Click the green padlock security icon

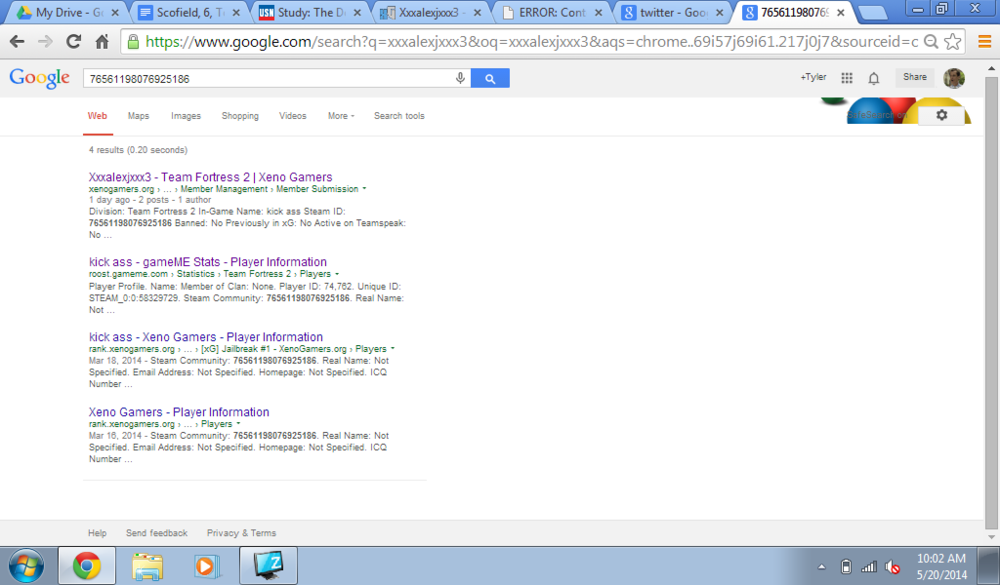click(x=133, y=42)
